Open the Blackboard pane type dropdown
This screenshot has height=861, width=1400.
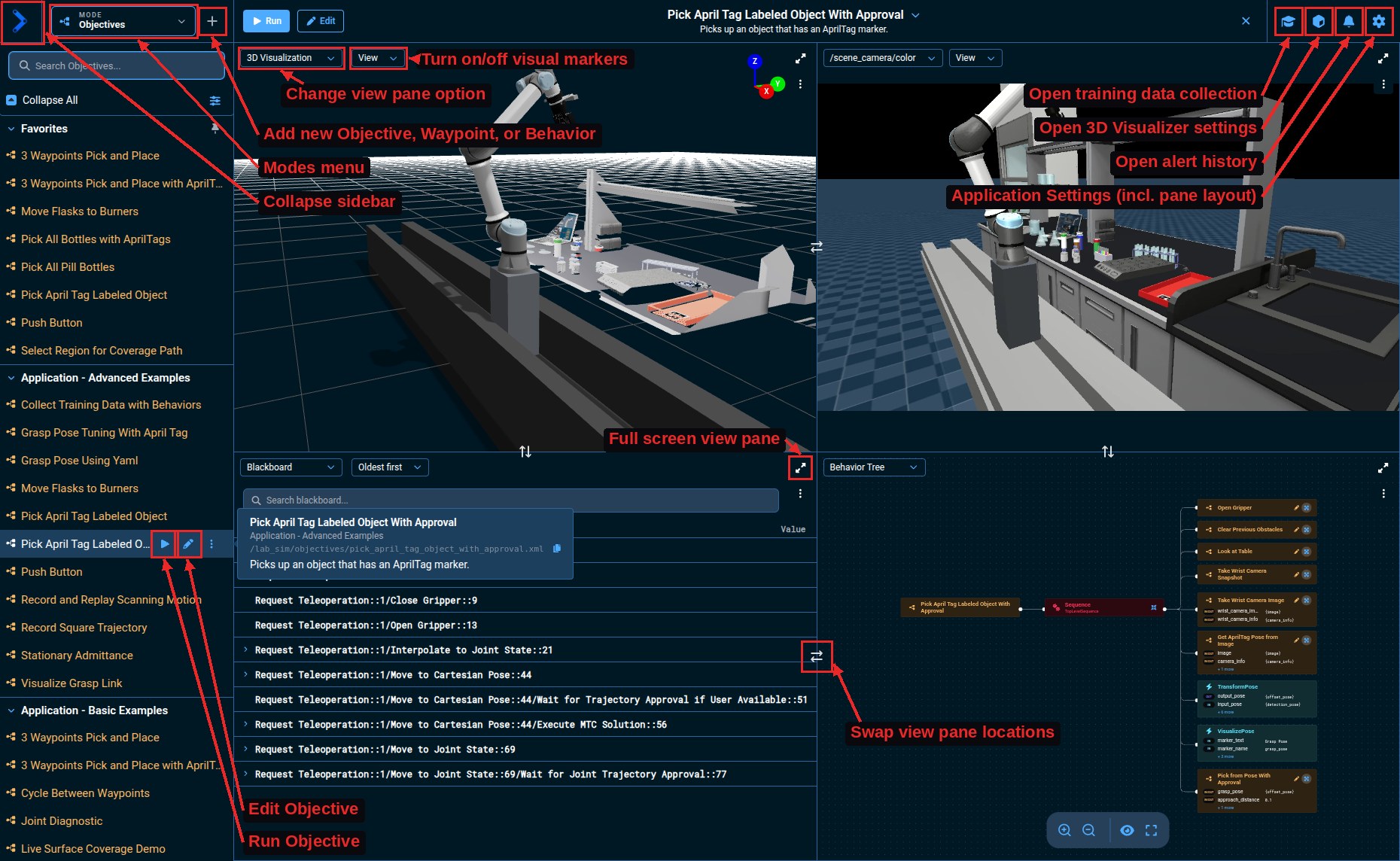(x=291, y=467)
